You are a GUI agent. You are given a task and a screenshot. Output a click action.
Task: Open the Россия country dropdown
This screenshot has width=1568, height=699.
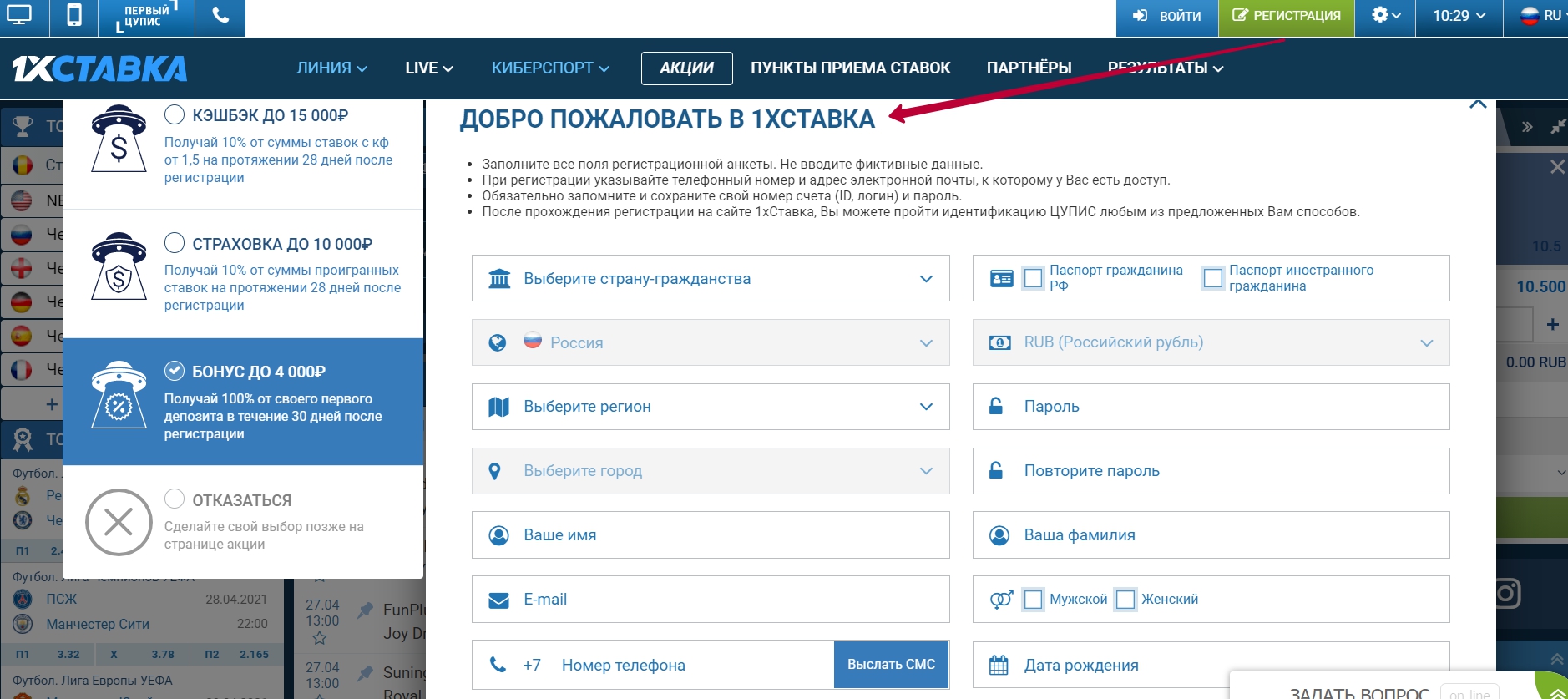711,342
